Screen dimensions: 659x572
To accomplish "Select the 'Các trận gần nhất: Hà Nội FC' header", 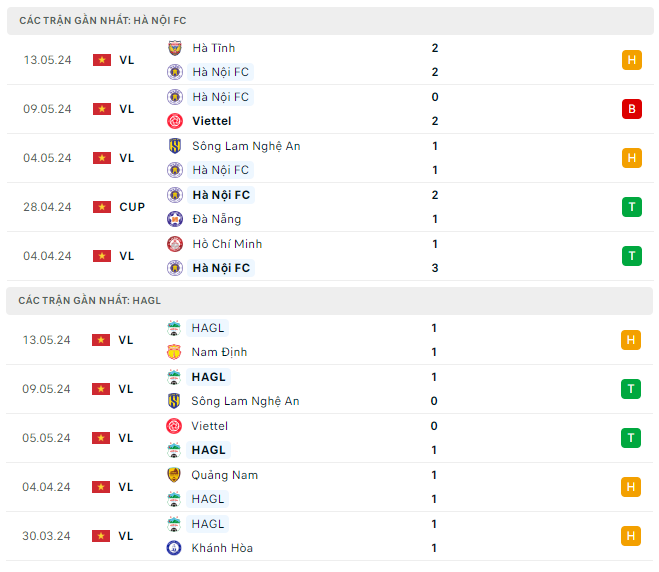I will click(103, 20).
